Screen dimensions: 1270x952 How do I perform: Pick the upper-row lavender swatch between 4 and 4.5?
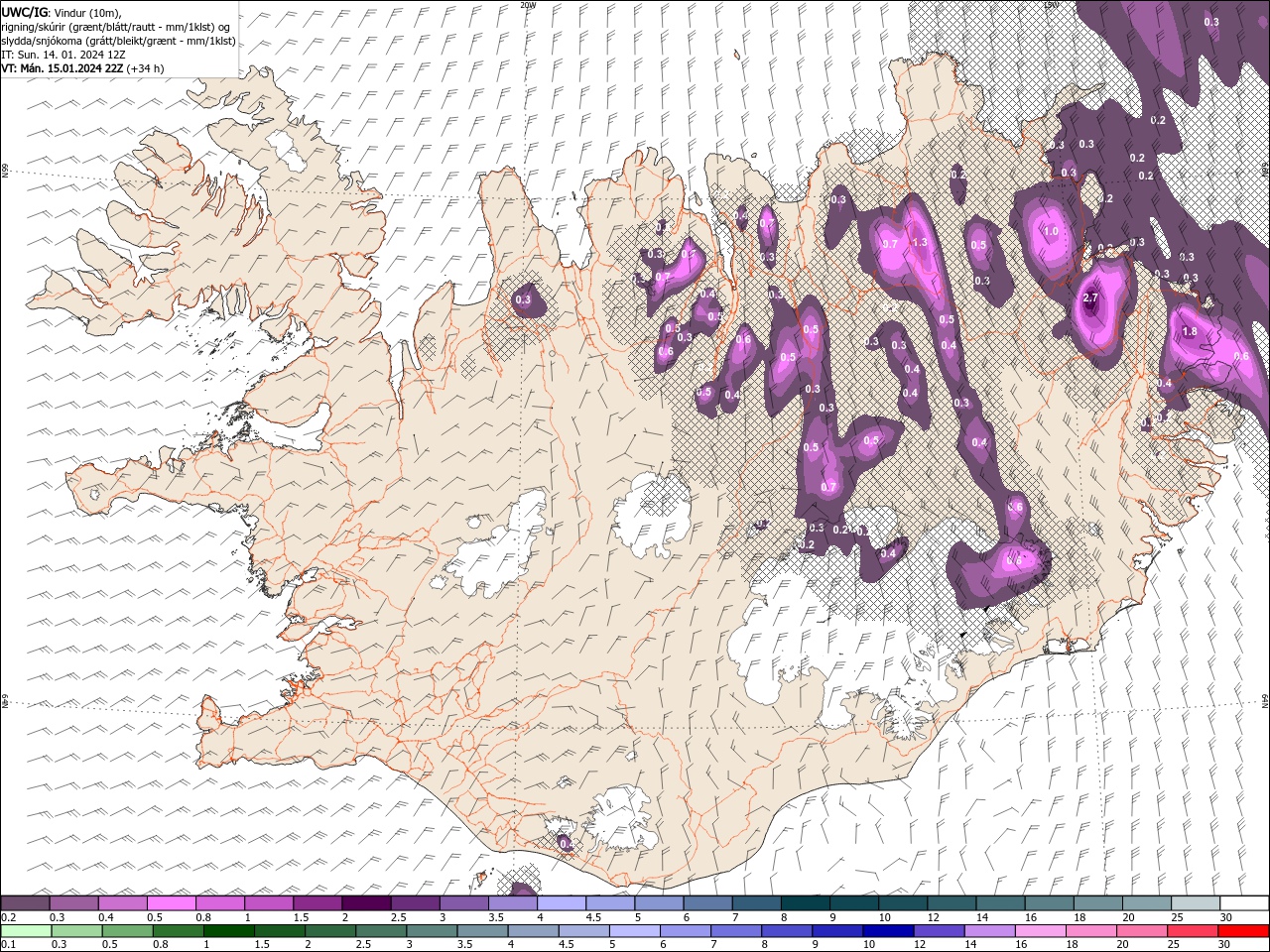[562, 903]
